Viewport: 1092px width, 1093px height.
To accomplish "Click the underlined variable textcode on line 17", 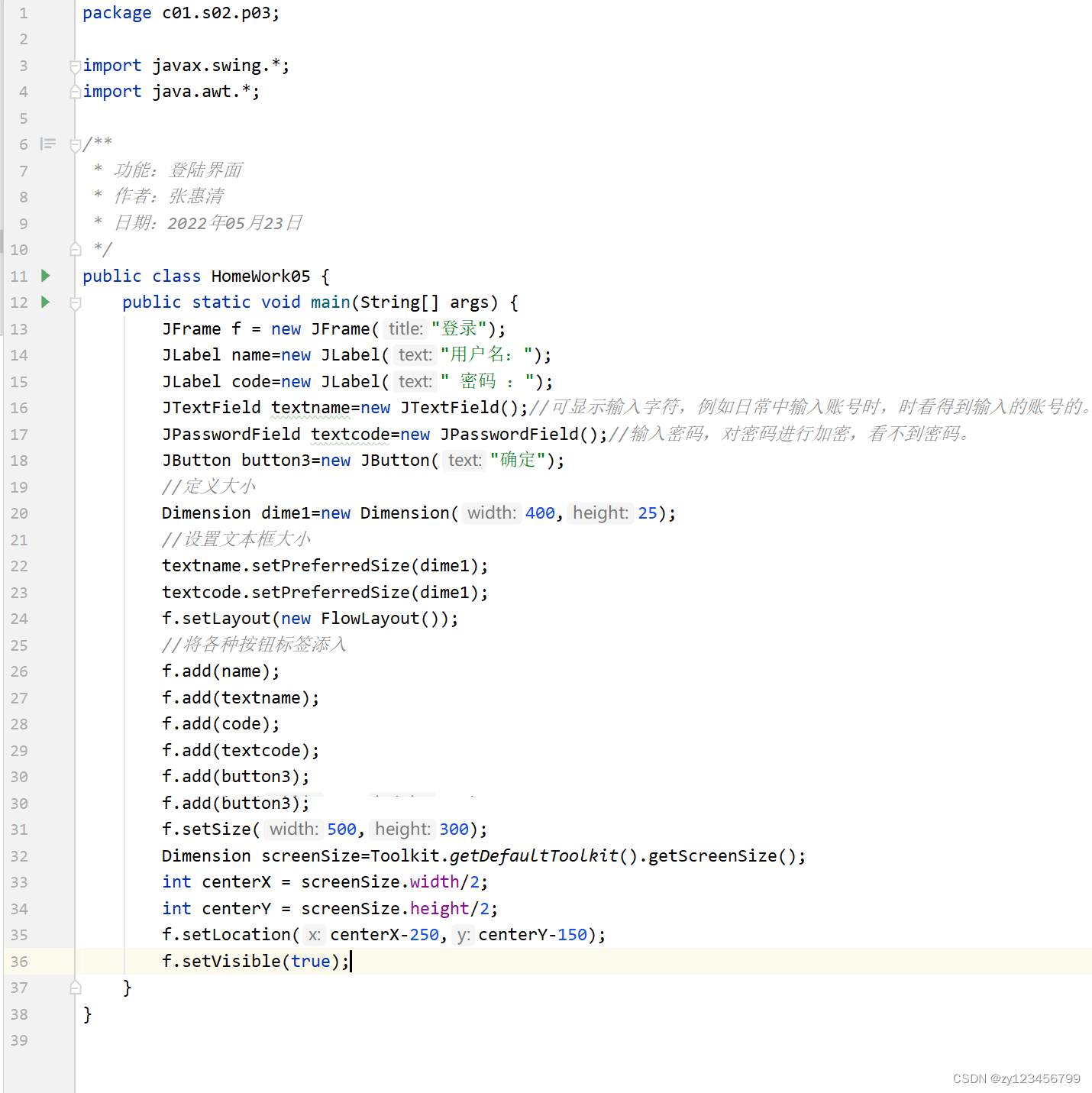I will (x=351, y=435).
